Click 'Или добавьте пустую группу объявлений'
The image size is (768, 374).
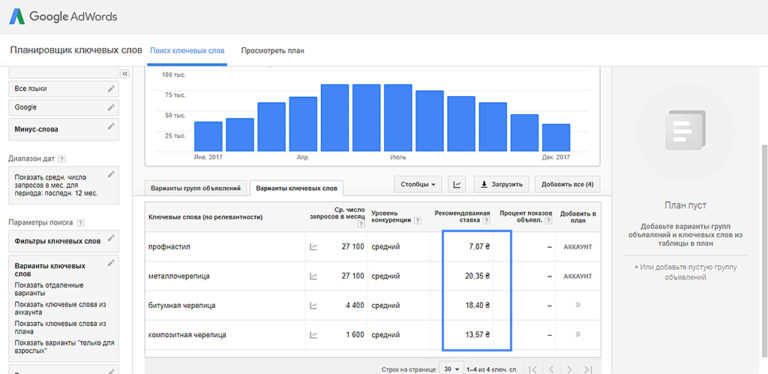(x=685, y=272)
